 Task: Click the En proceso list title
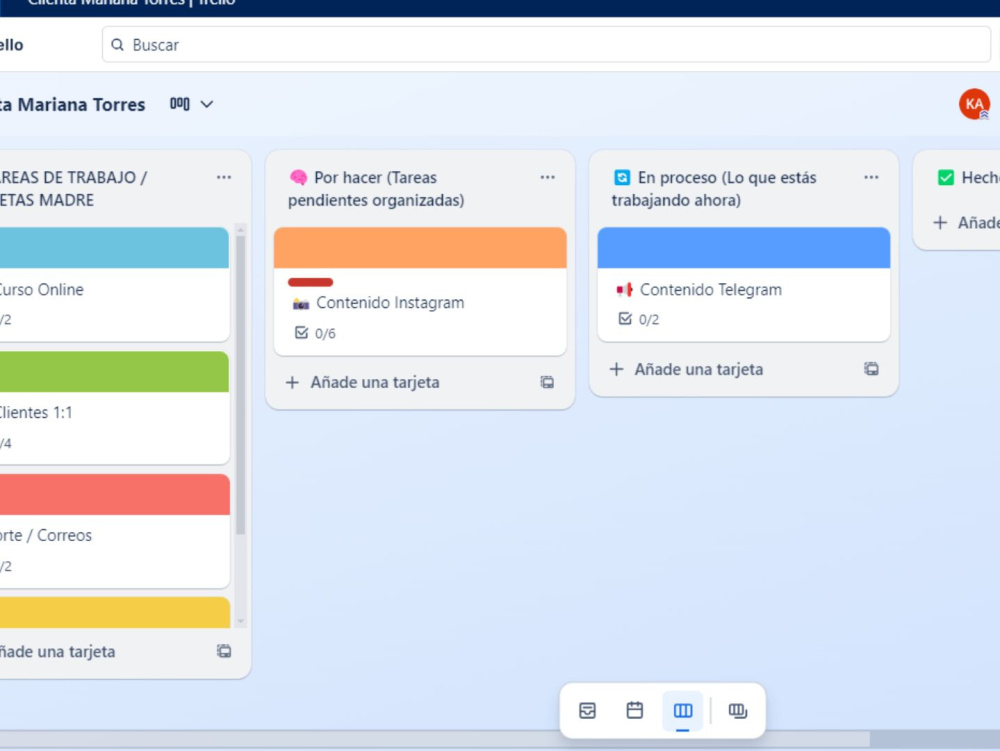(x=714, y=189)
